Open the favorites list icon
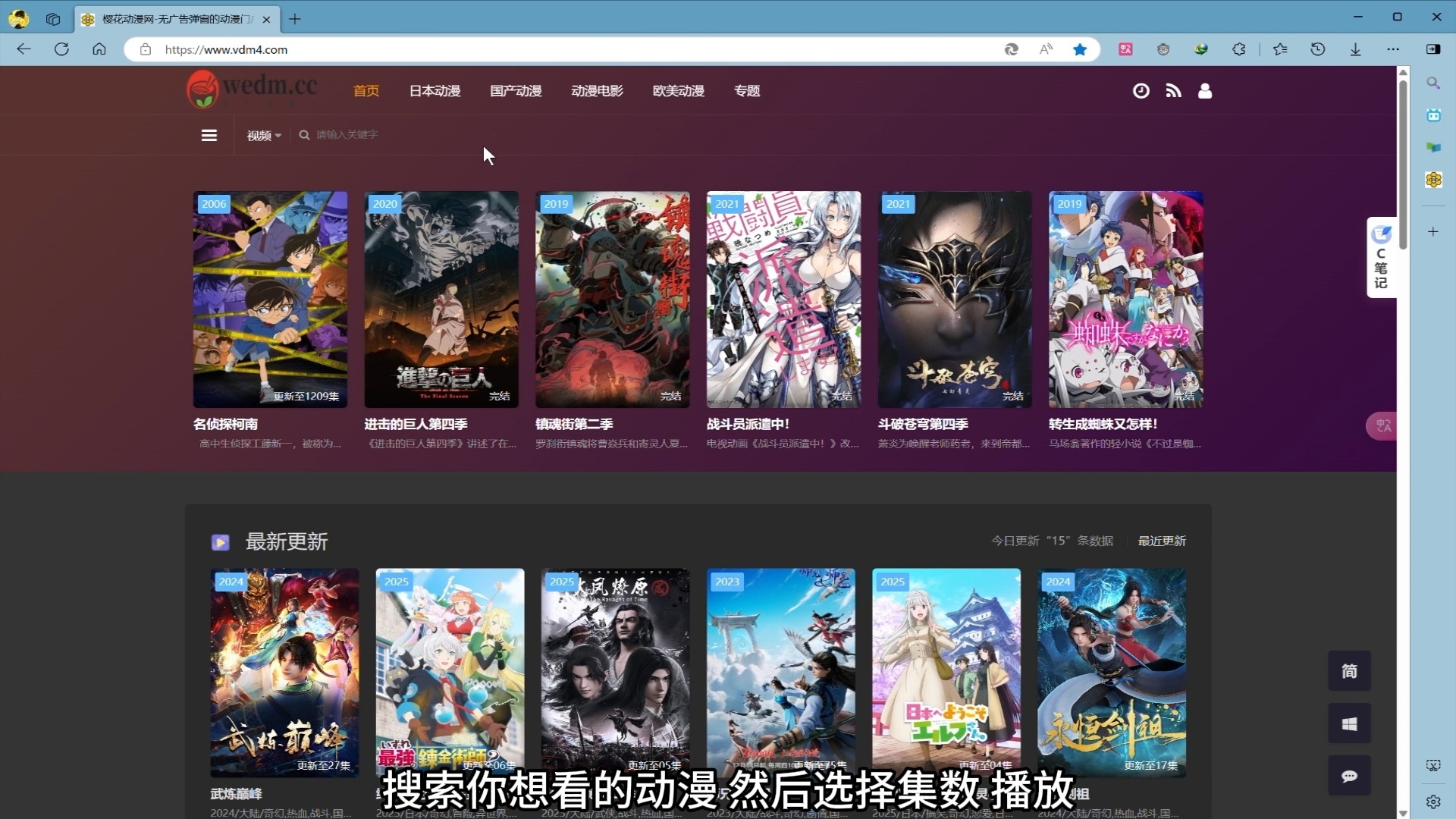This screenshot has width=1456, height=819. tap(1280, 49)
